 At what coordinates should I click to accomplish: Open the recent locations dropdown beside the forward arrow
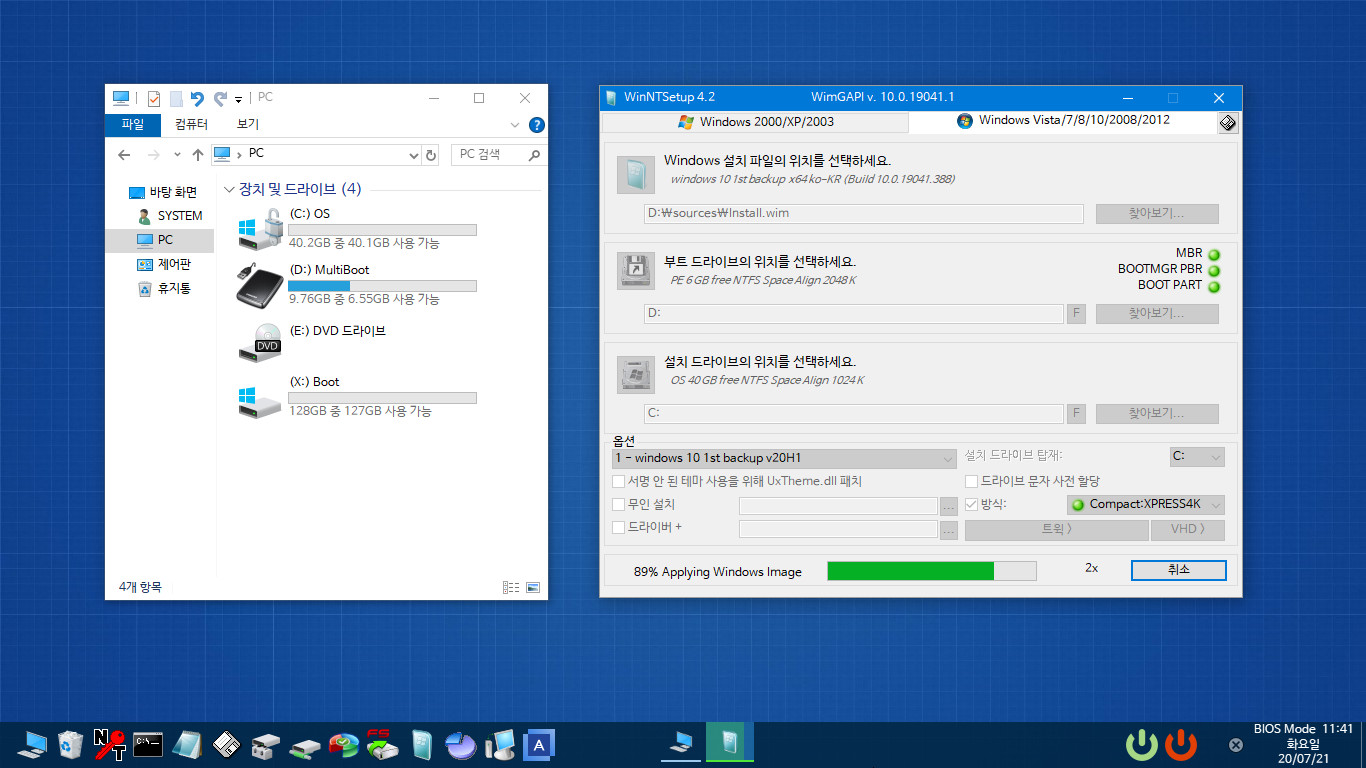pyautogui.click(x=177, y=155)
